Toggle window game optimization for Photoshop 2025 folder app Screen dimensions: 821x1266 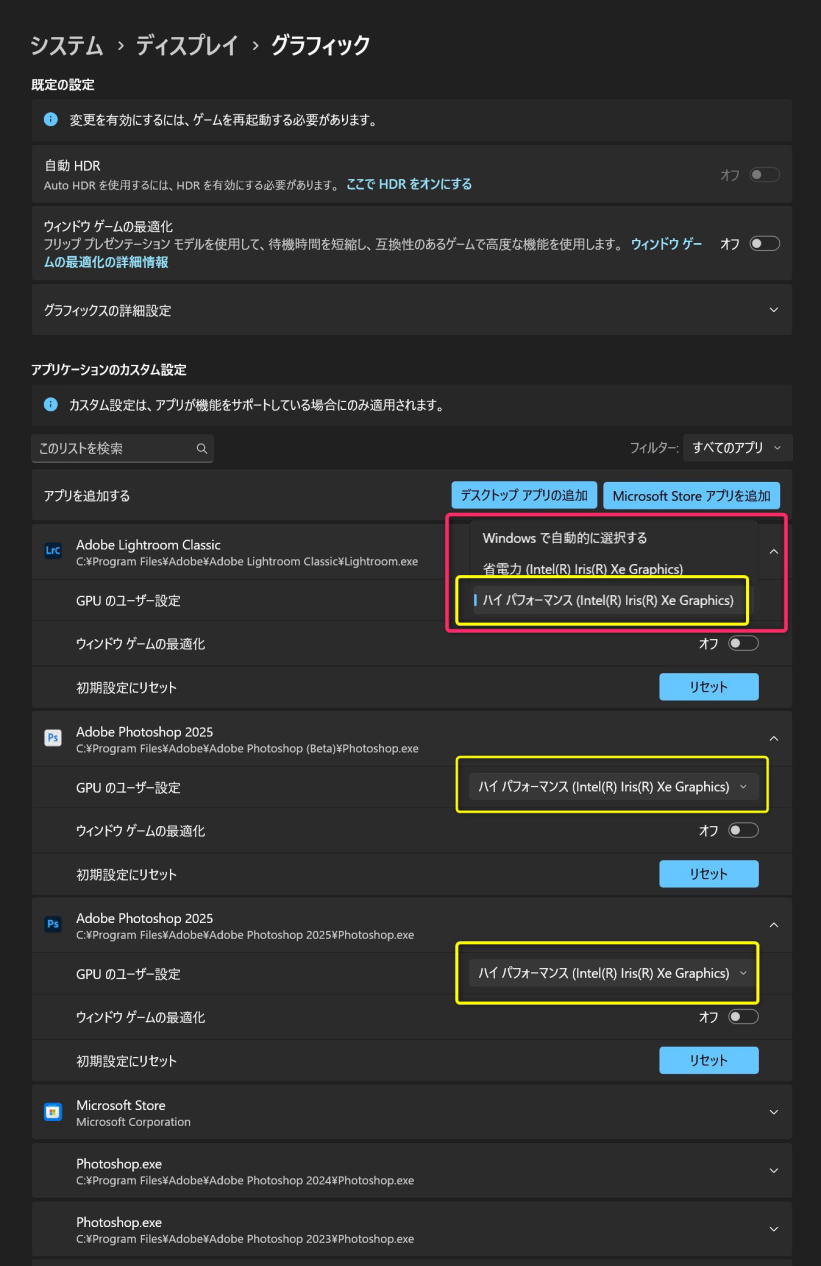coord(743,1017)
